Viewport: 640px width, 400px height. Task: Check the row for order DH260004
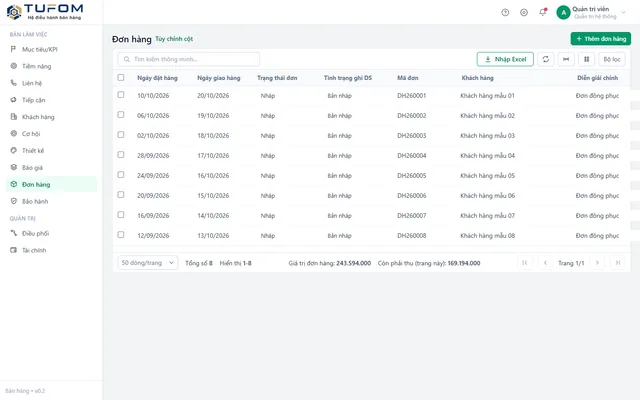121,155
